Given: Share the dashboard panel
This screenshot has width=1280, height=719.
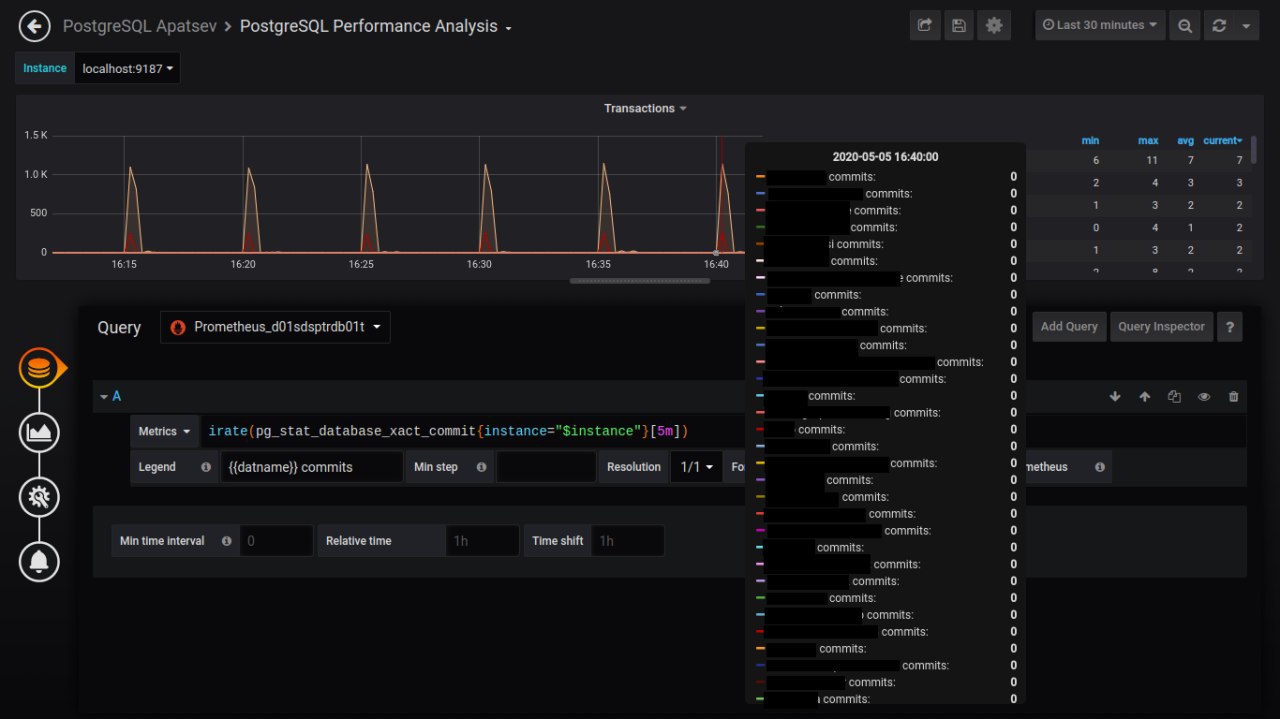Looking at the screenshot, I should tap(925, 26).
